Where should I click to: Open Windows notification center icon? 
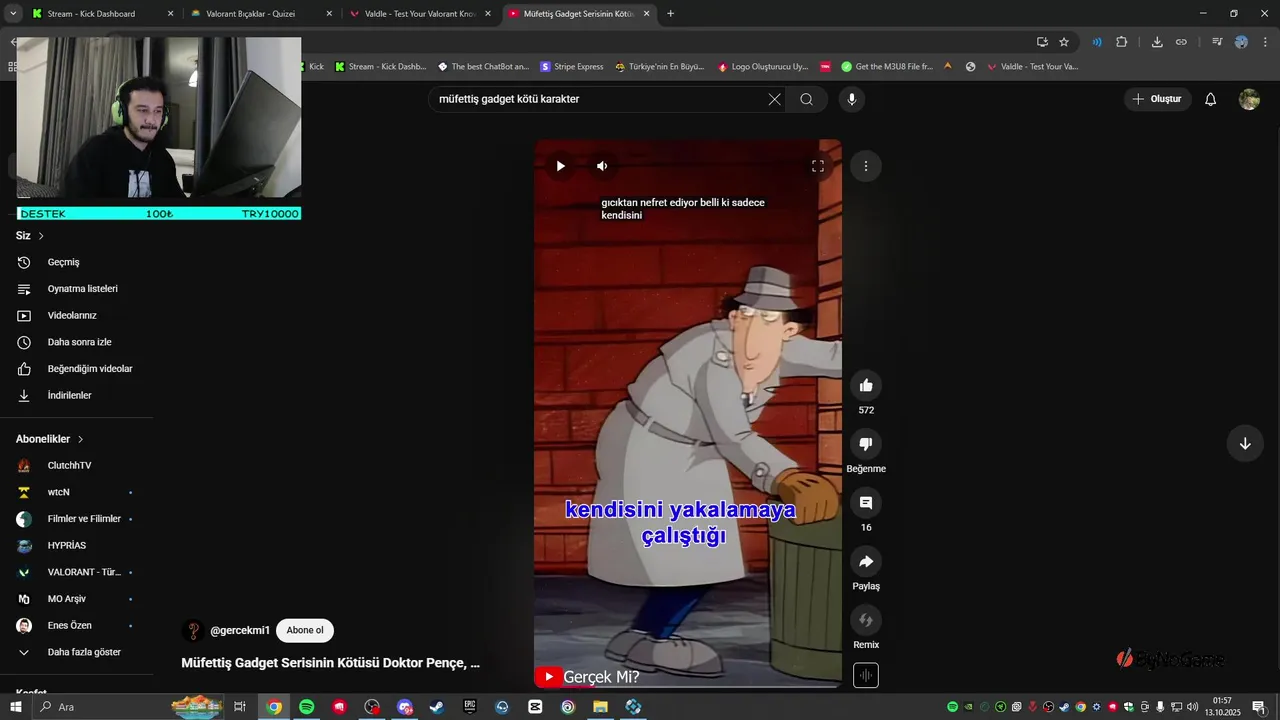pyautogui.click(x=1258, y=707)
